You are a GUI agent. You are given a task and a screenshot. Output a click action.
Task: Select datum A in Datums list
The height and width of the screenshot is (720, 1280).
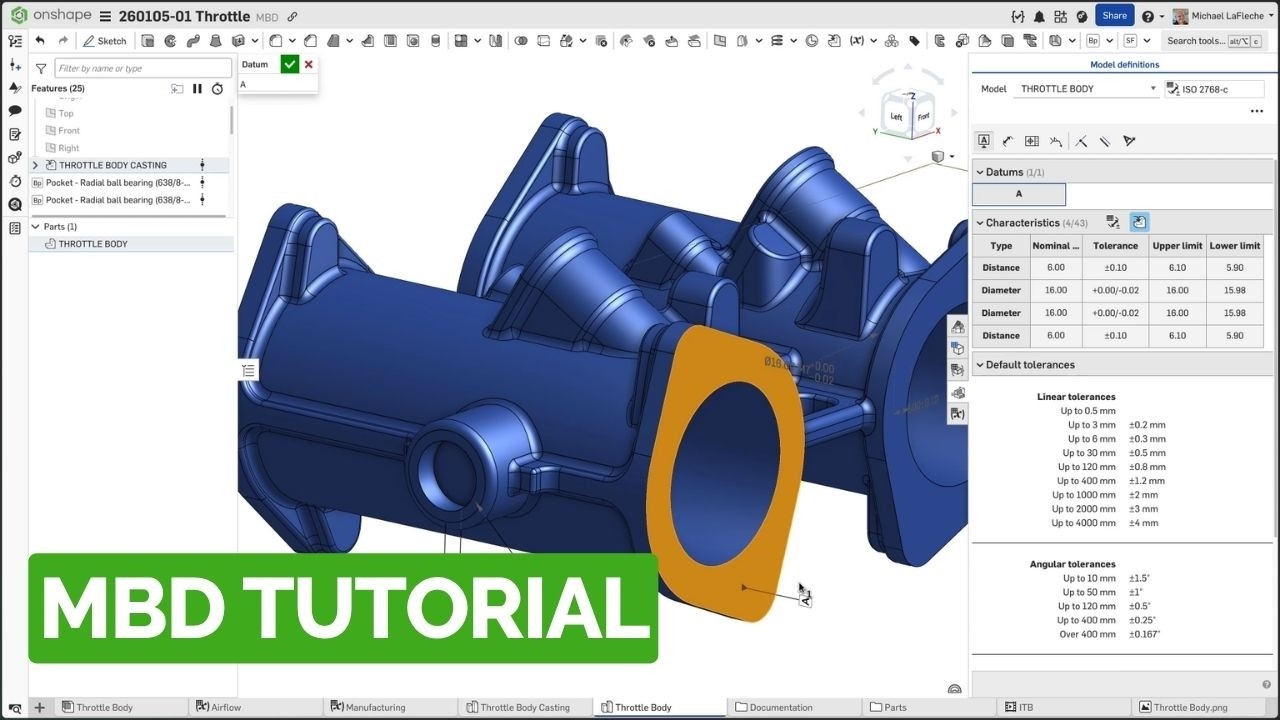pos(1019,194)
